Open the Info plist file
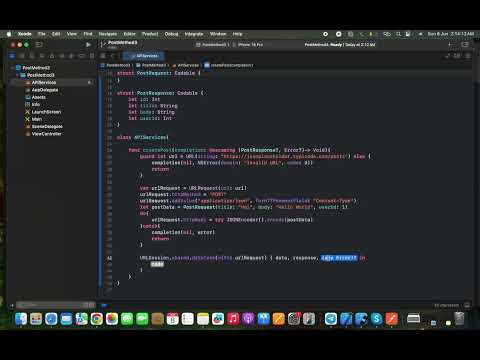This screenshot has width=480, height=360. tap(36, 104)
